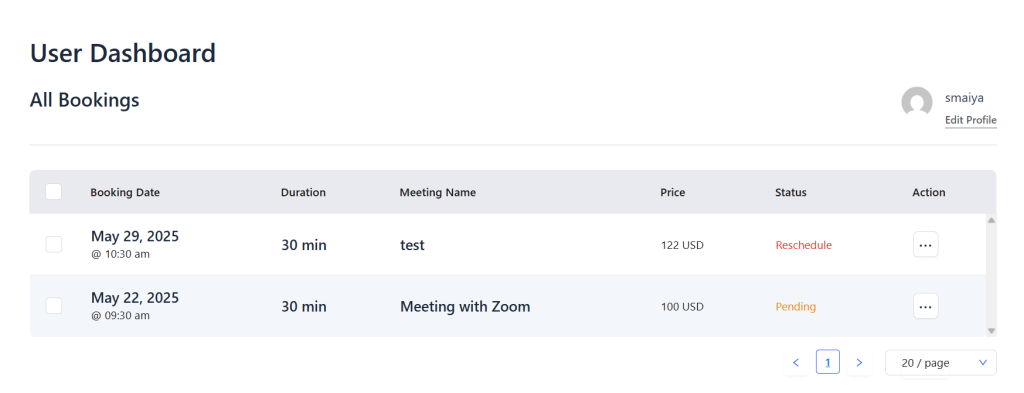Go to the previous page arrow
The width and height of the screenshot is (1024, 393).
[x=795, y=362]
